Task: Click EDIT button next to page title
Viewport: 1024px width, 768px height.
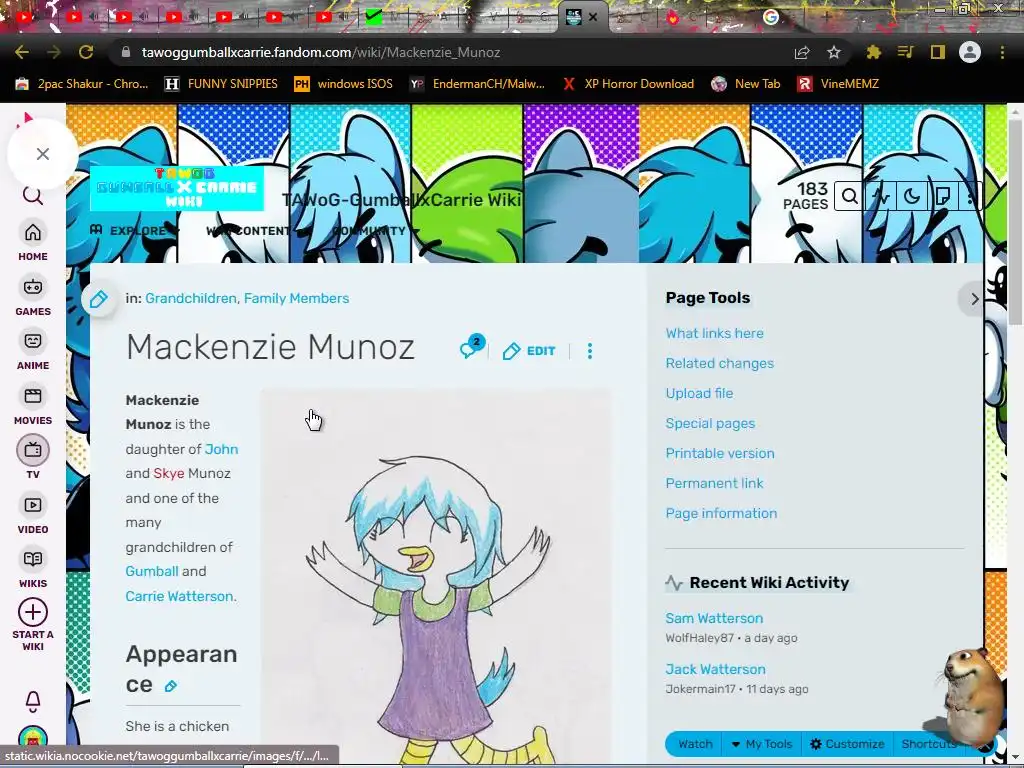Action: [529, 351]
